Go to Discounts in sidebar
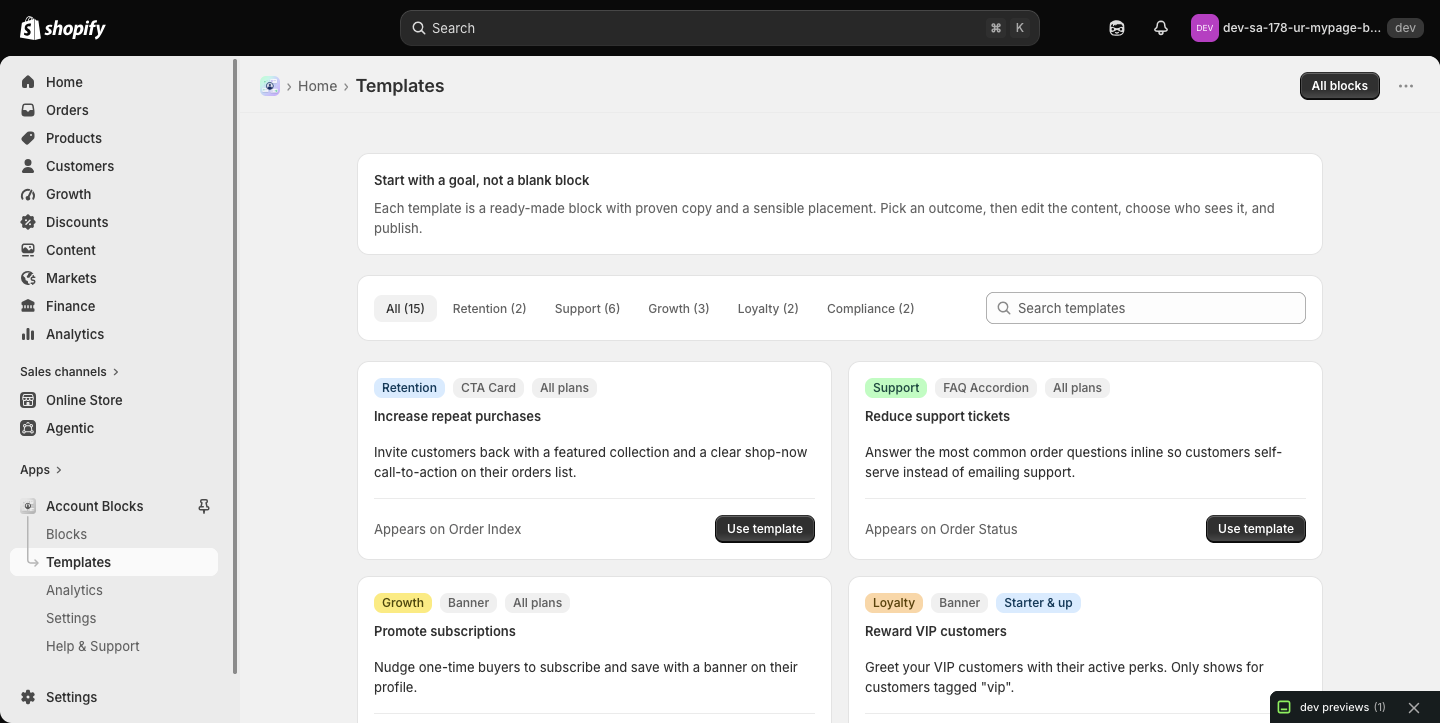Image resolution: width=1440 pixels, height=723 pixels. 77,222
